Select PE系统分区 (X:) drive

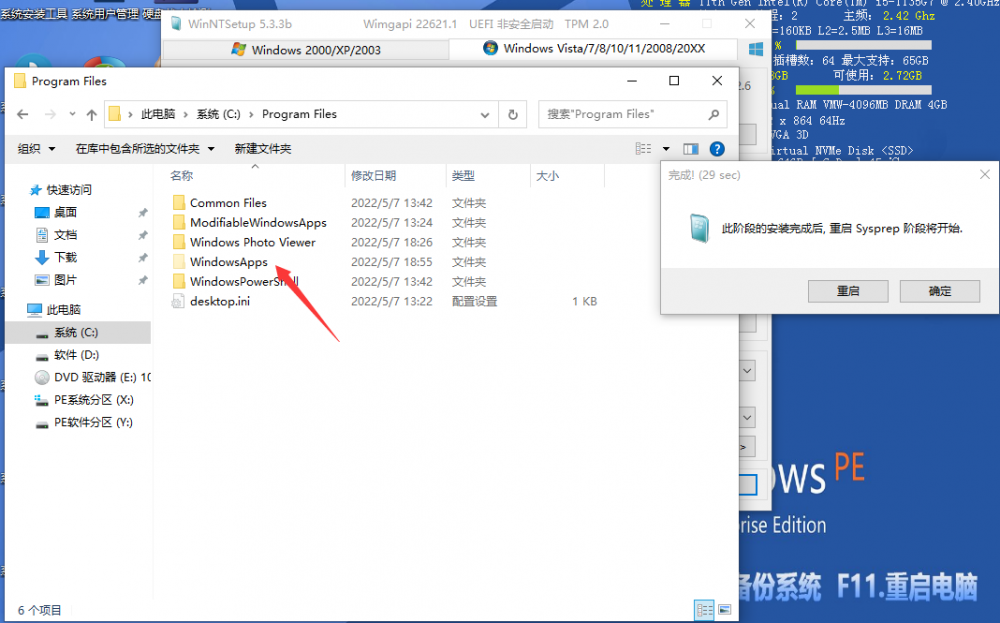(93, 400)
